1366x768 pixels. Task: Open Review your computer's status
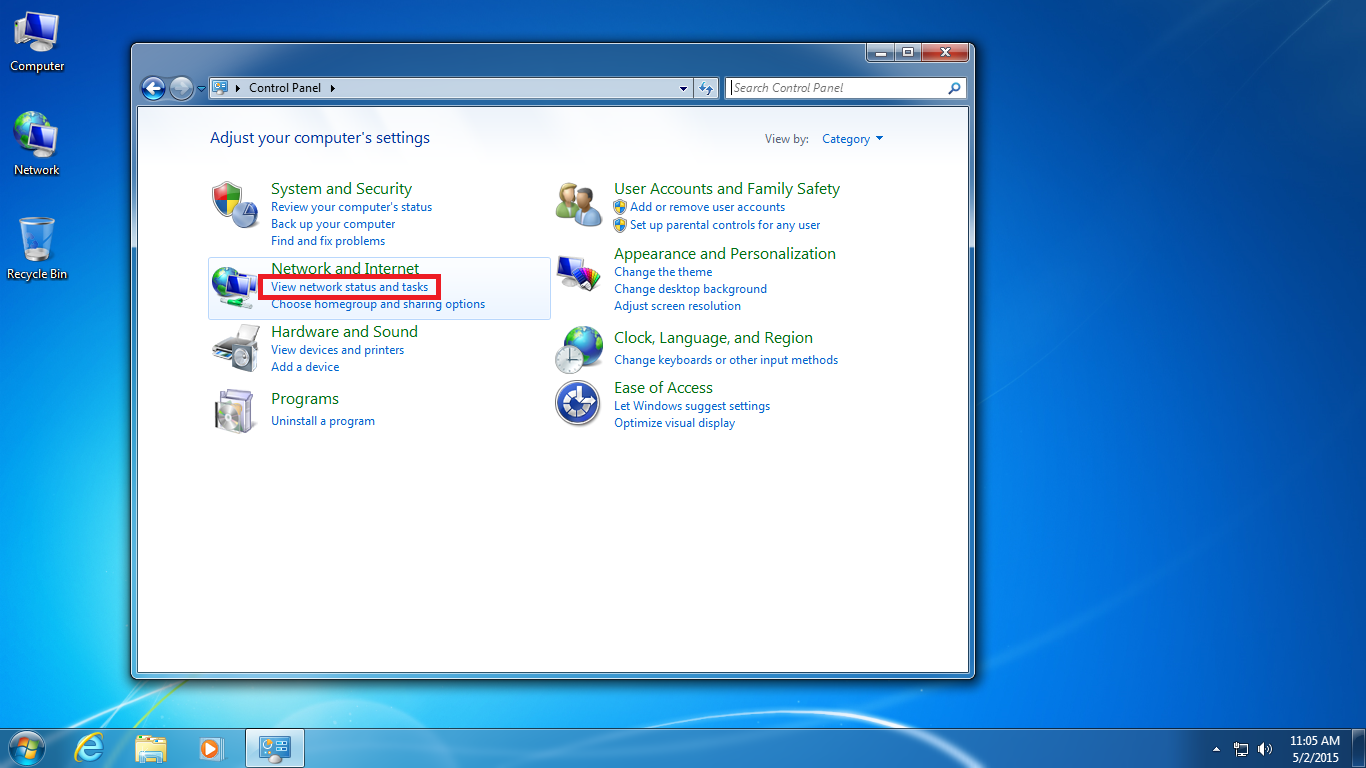coord(351,207)
